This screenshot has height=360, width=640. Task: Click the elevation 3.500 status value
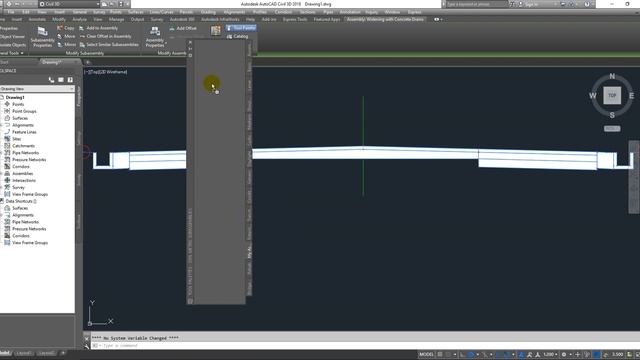617,354
